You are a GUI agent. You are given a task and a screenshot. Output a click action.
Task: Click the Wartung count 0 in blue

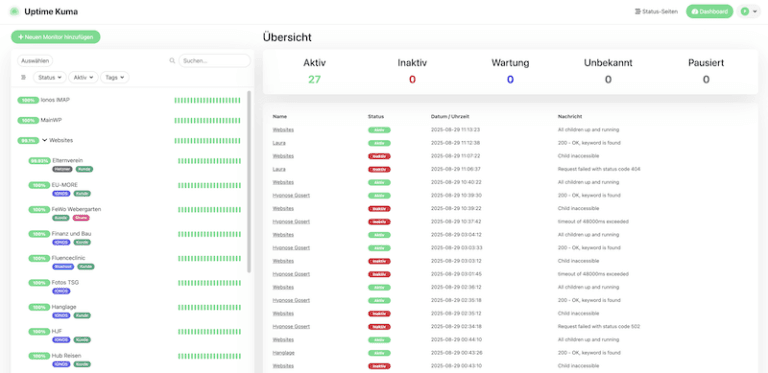510,79
